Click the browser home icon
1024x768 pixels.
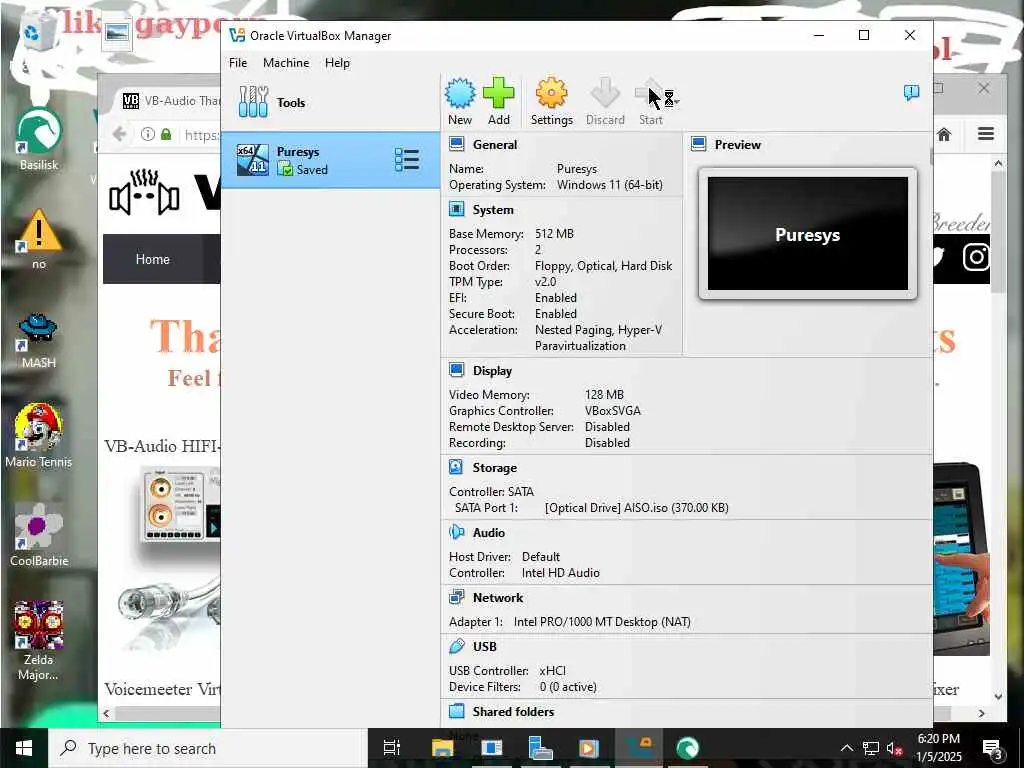tap(944, 135)
